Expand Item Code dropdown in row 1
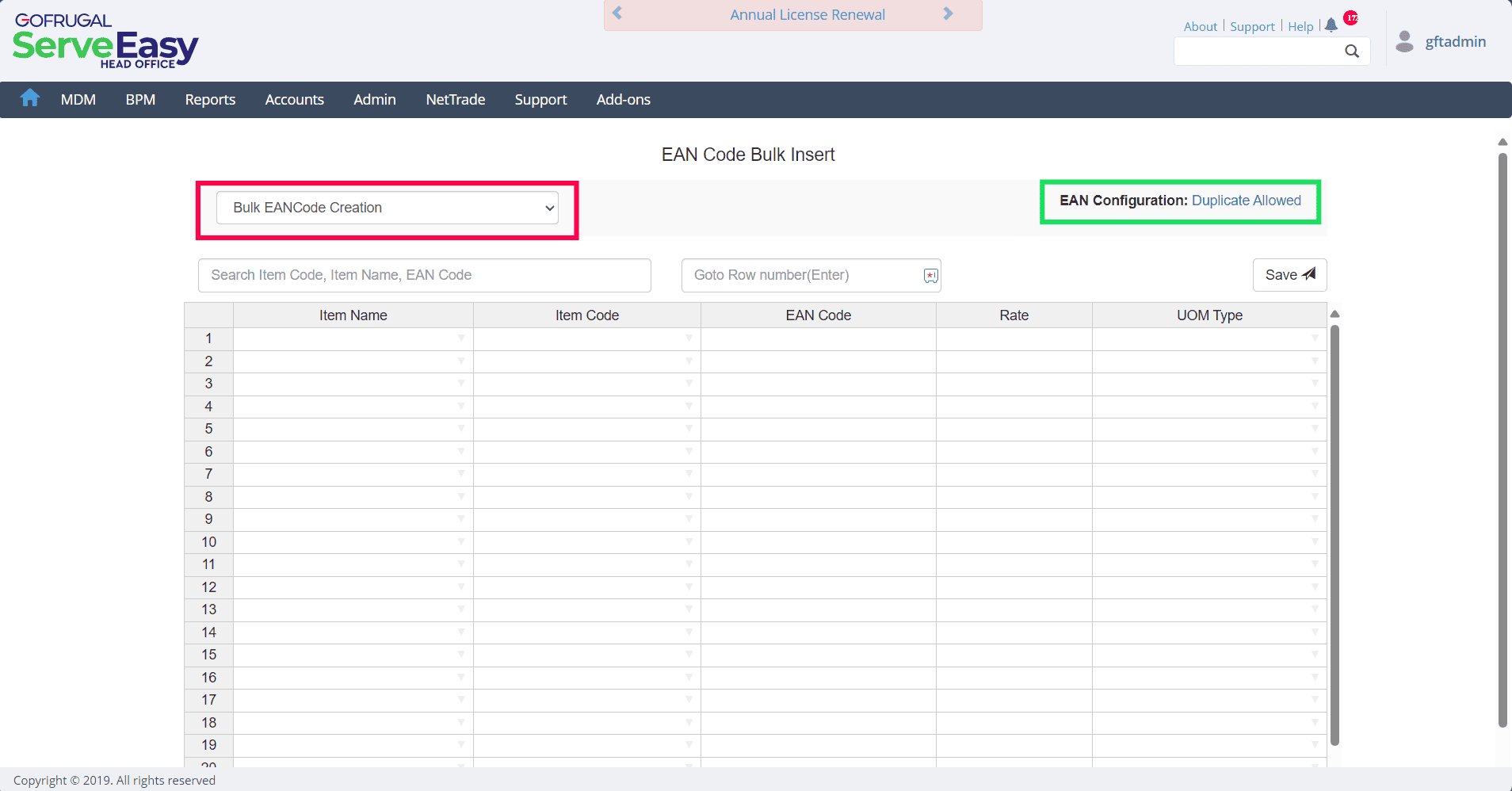The width and height of the screenshot is (1512, 791). (689, 338)
